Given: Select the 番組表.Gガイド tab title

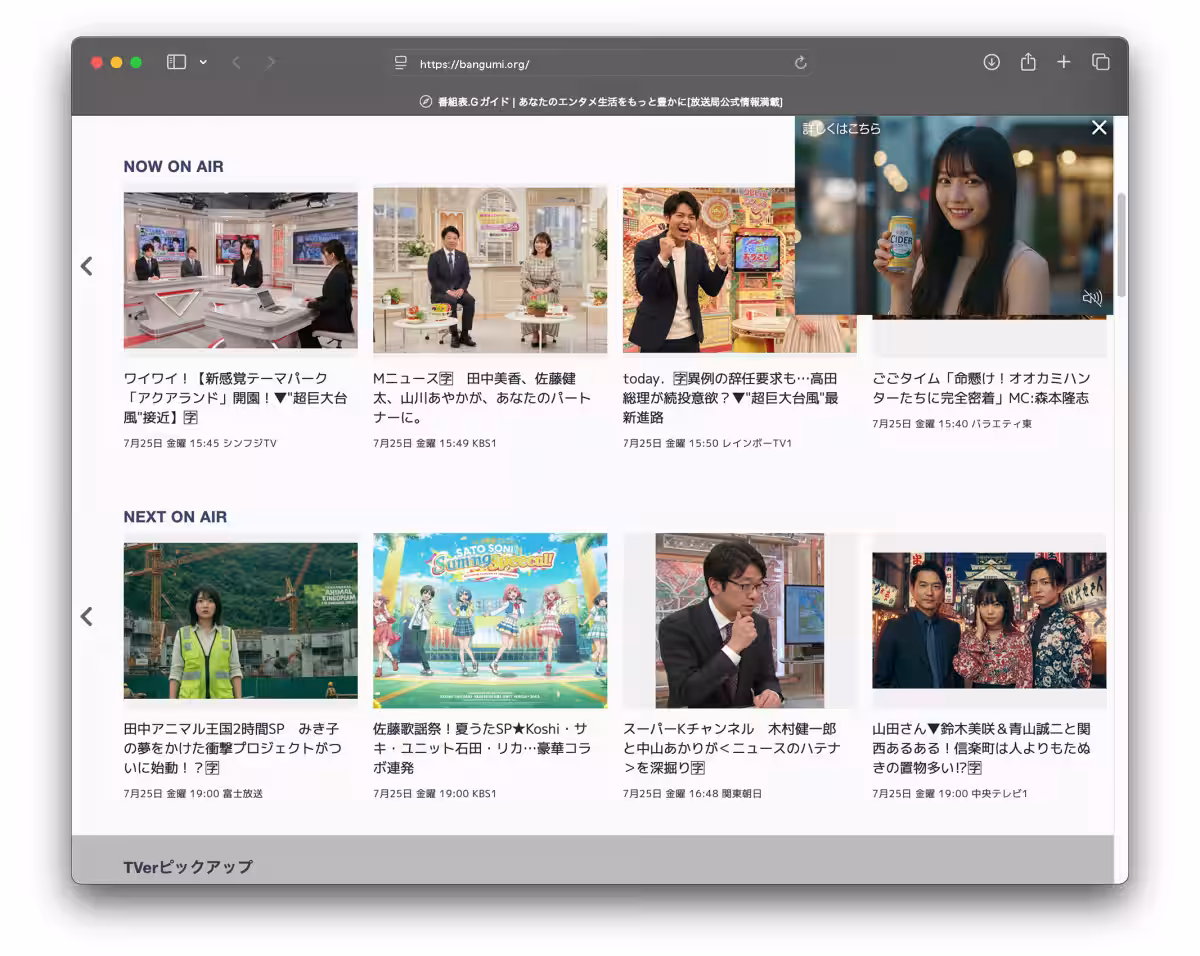Looking at the screenshot, I should 600,101.
